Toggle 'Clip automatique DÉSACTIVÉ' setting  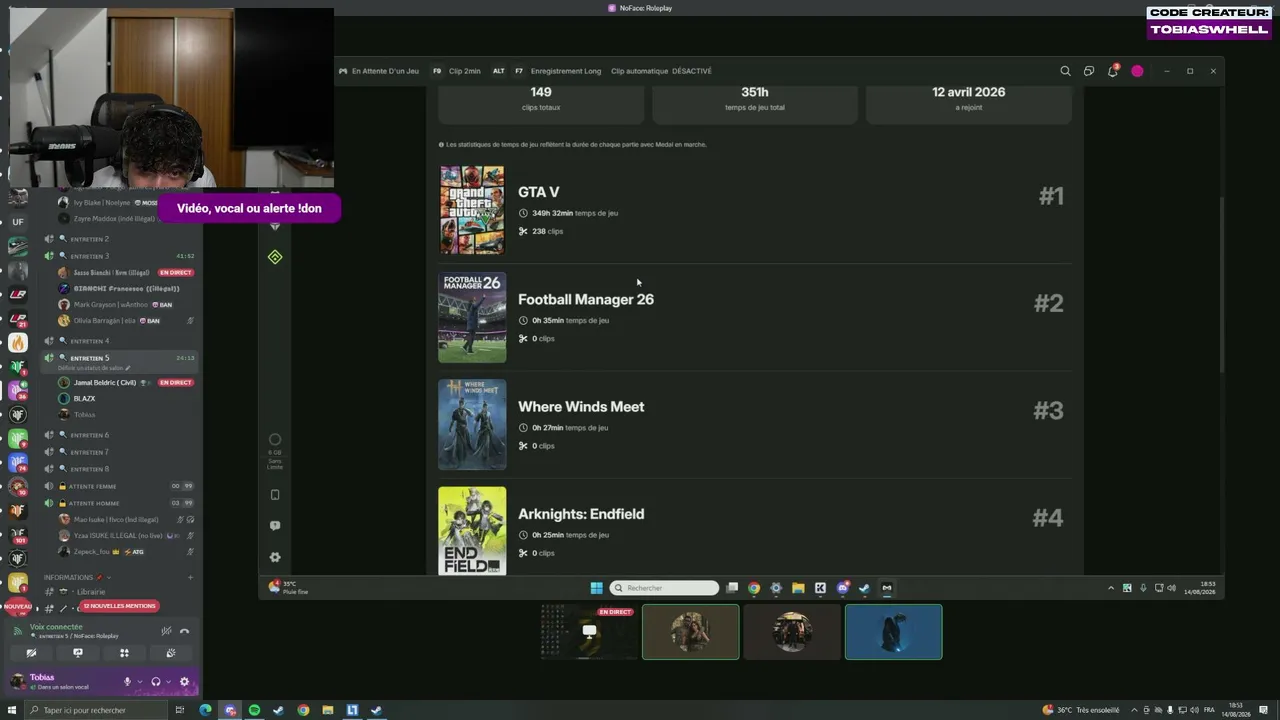(661, 71)
